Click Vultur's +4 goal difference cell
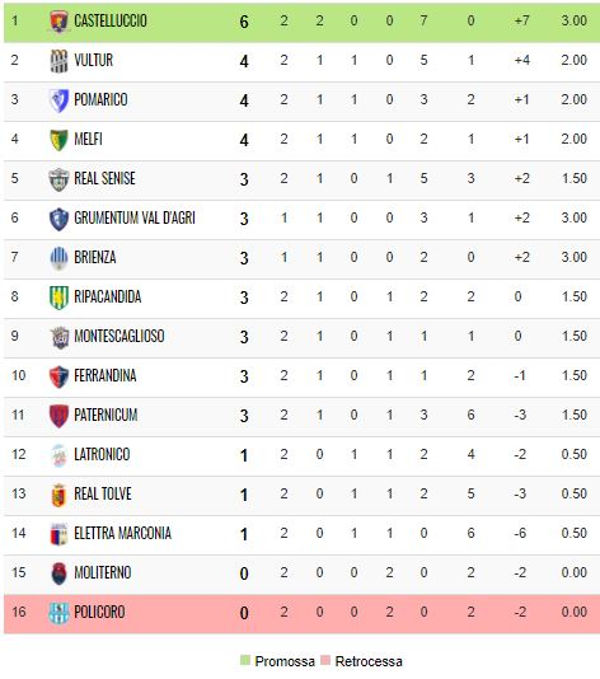This screenshot has height=679, width=600. tap(522, 60)
